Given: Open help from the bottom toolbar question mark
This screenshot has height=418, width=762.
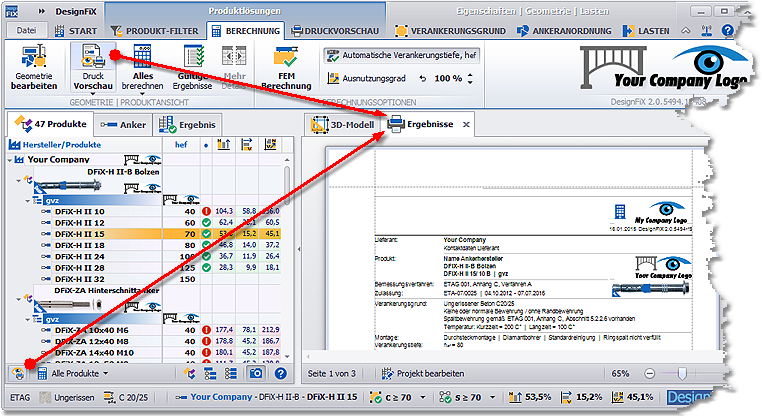Looking at the screenshot, I should pyautogui.click(x=280, y=373).
